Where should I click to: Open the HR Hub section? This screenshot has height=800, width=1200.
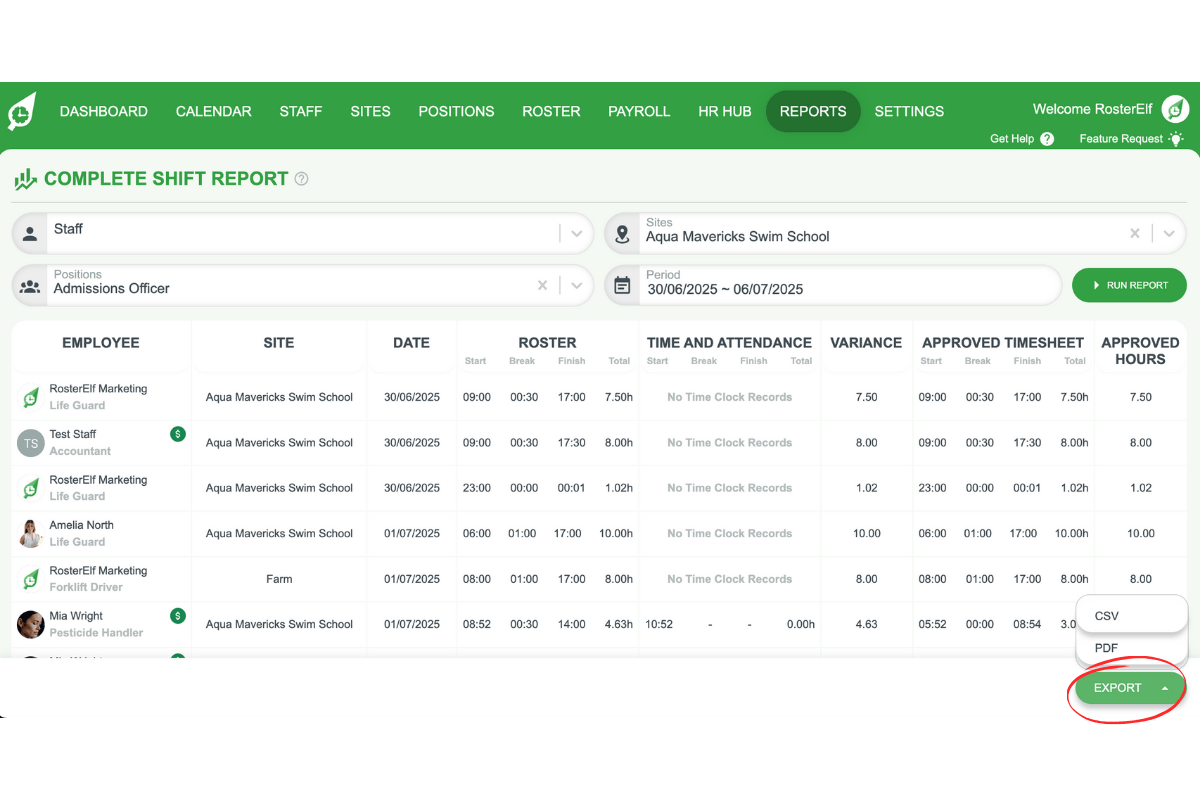click(x=724, y=111)
